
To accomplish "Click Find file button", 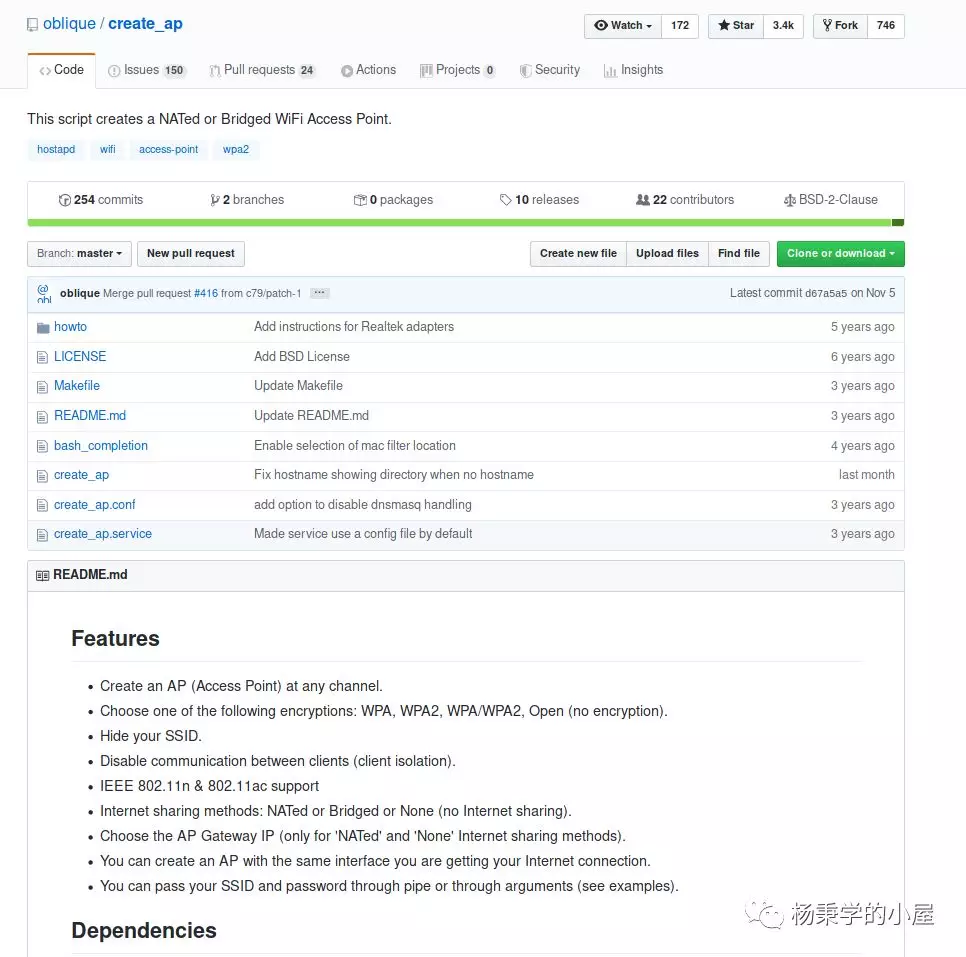I will pyautogui.click(x=739, y=254).
